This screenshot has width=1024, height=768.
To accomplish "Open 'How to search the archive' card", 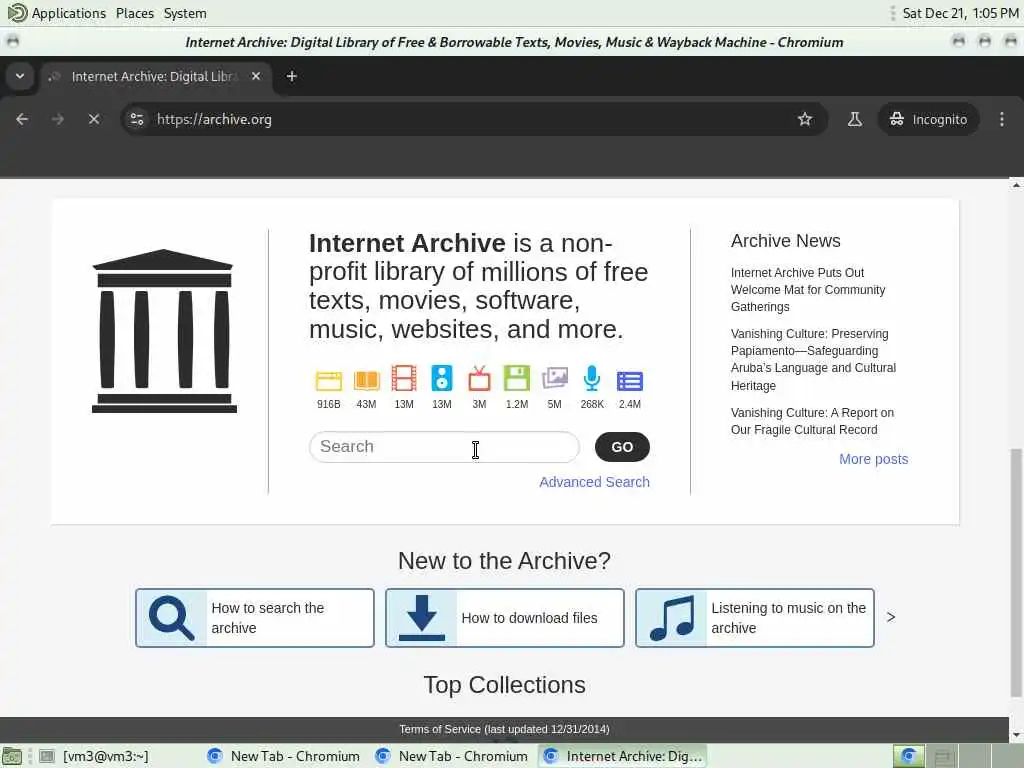I will click(x=255, y=618).
